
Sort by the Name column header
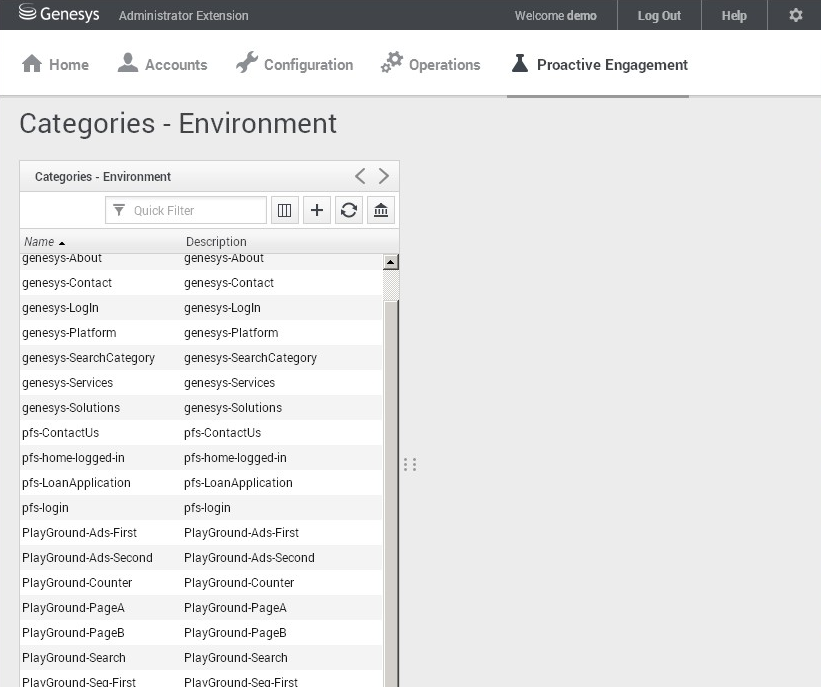pyautogui.click(x=44, y=242)
